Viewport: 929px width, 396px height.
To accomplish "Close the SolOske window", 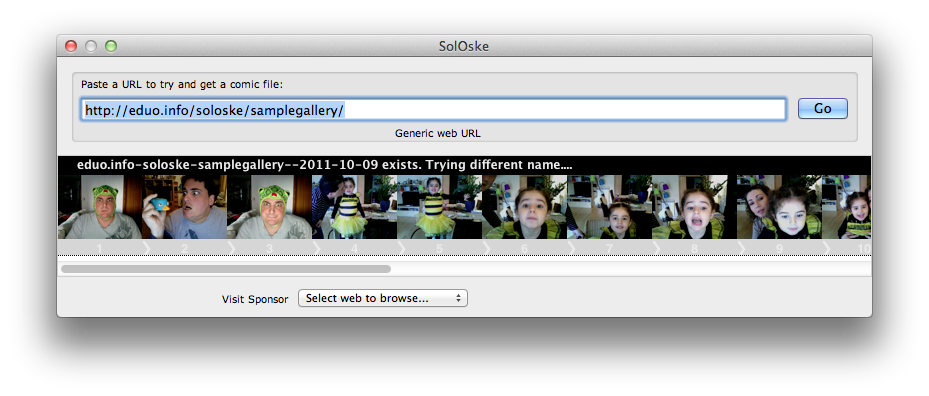I will click(71, 46).
